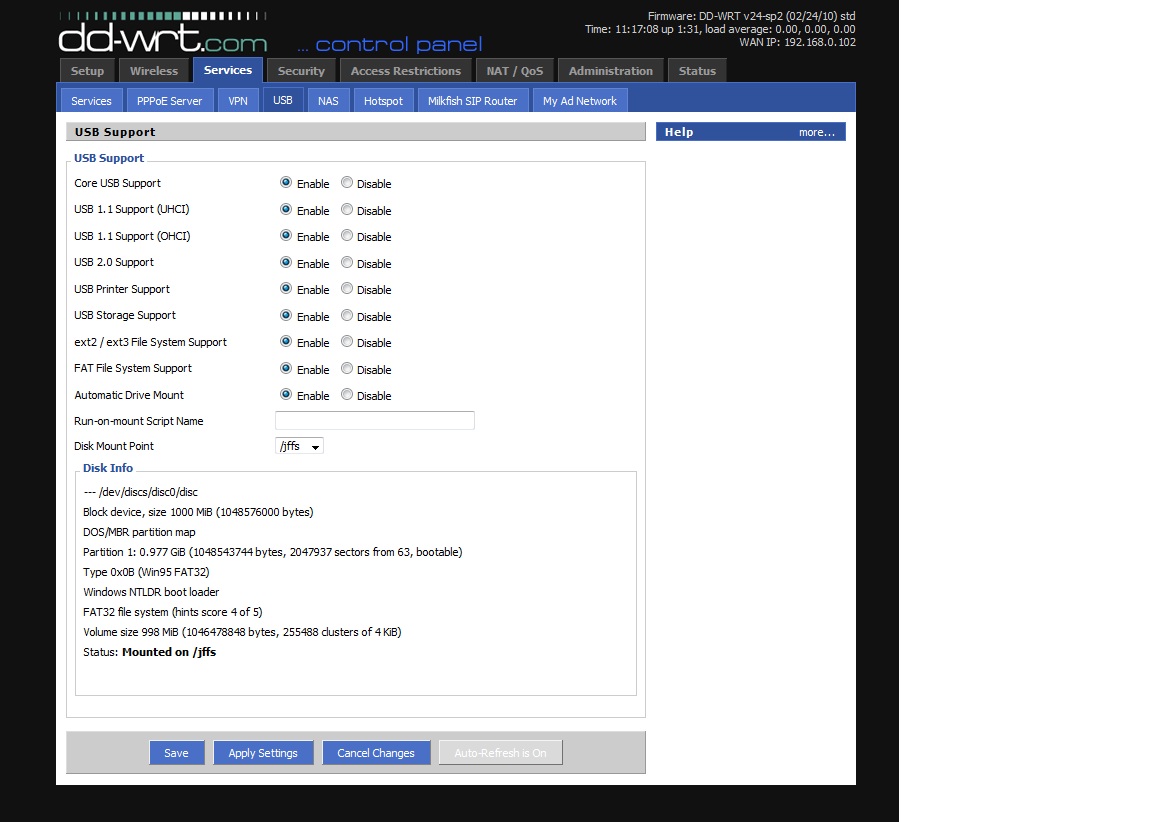Click the dd-wrt.com logo

click(163, 38)
